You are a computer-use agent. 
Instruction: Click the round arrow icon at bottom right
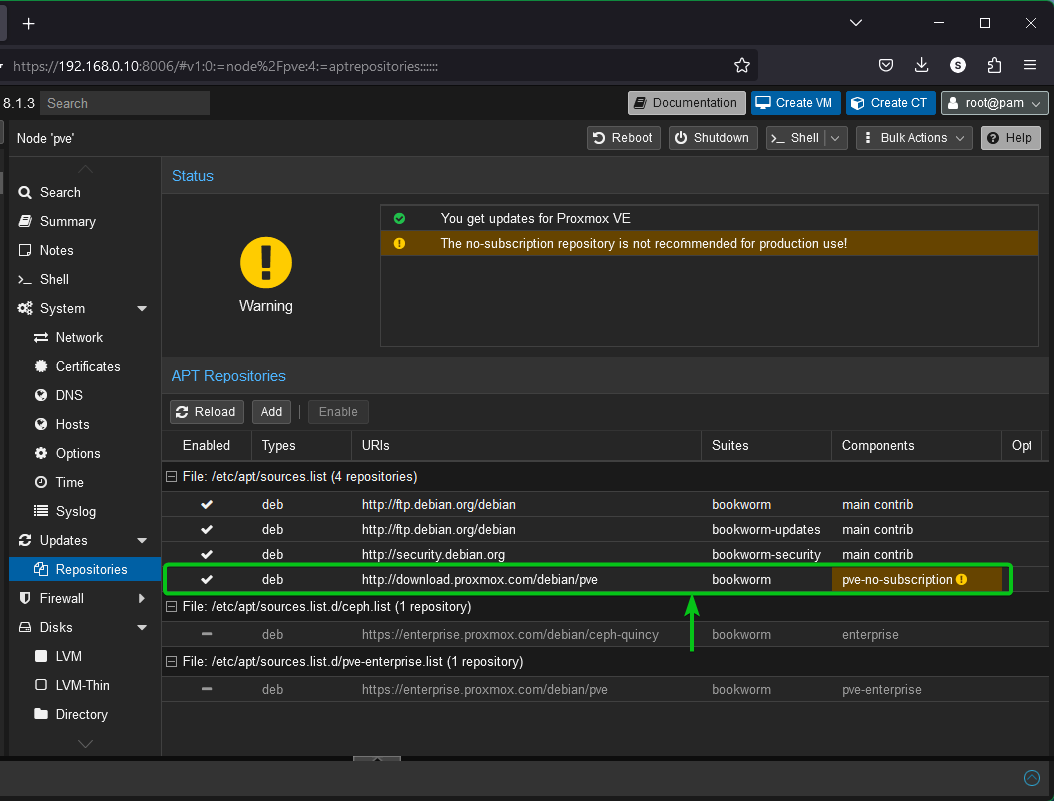pos(1031,777)
